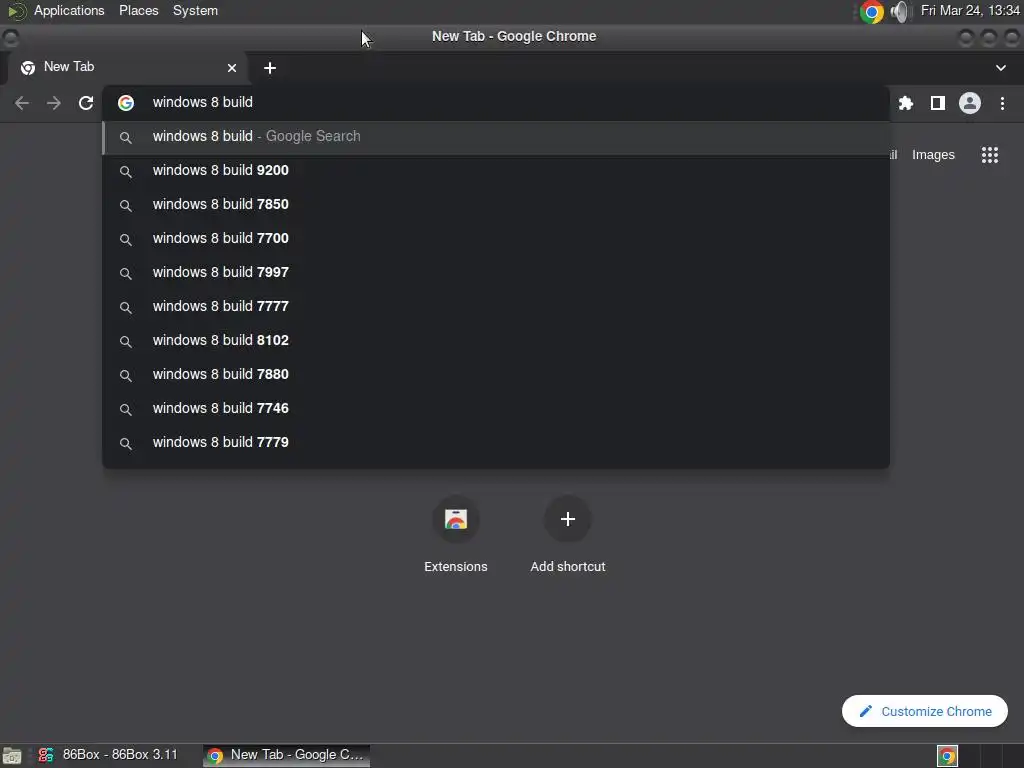This screenshot has height=768, width=1024.
Task: Go forward using the forward arrow
Action: 54,103
